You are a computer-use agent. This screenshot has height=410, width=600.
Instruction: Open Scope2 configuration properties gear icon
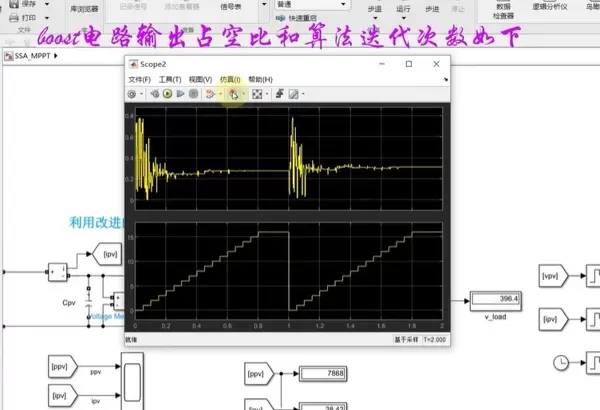pyautogui.click(x=132, y=94)
